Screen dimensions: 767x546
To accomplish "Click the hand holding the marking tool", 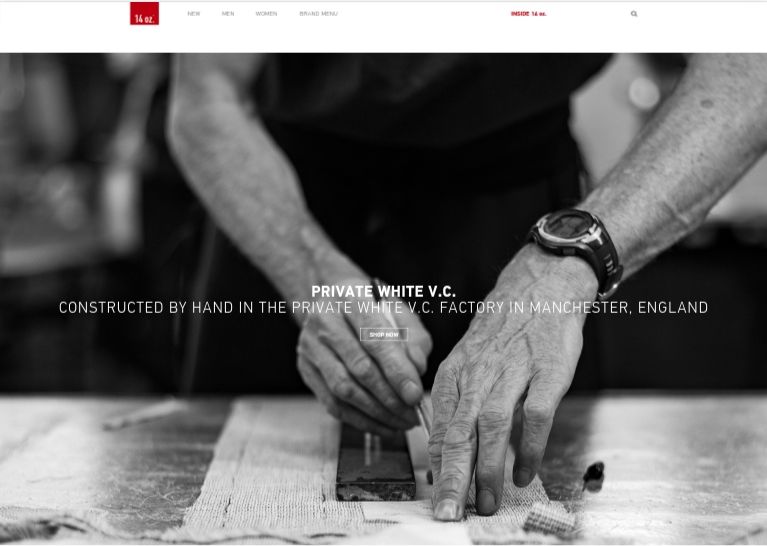I will coord(364,362).
